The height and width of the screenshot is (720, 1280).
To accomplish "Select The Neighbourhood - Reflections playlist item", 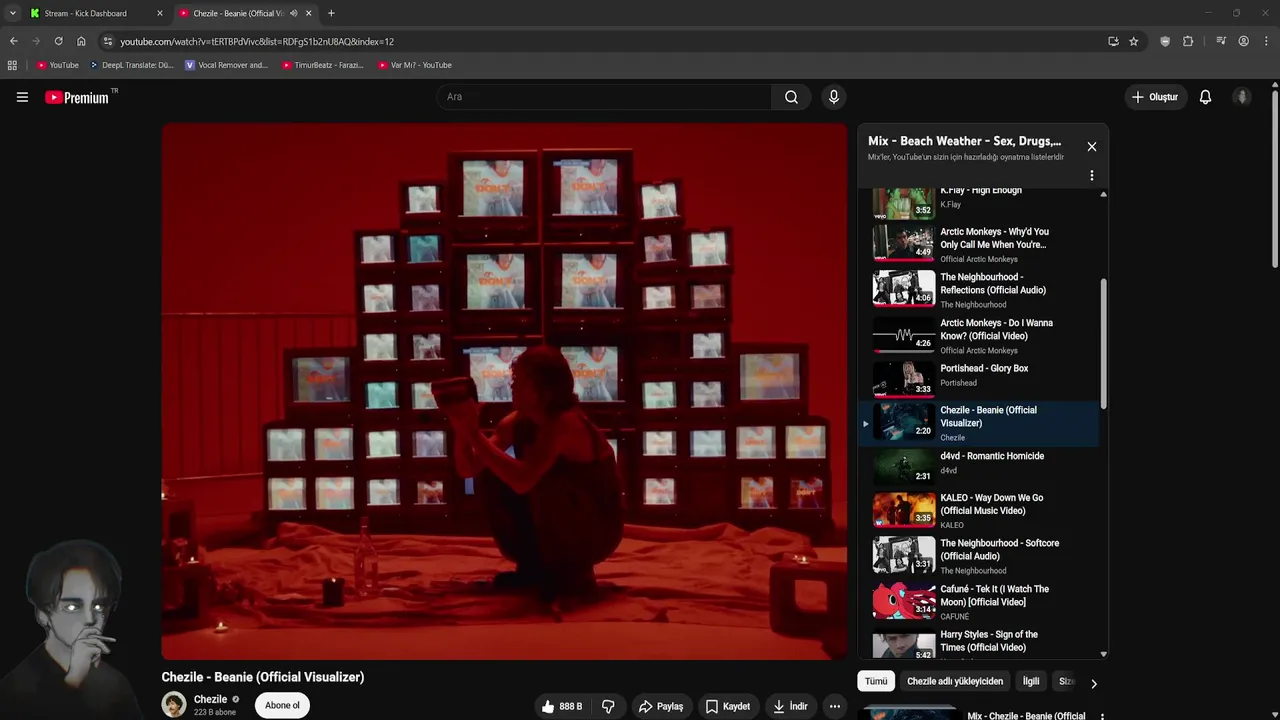I will click(x=979, y=289).
